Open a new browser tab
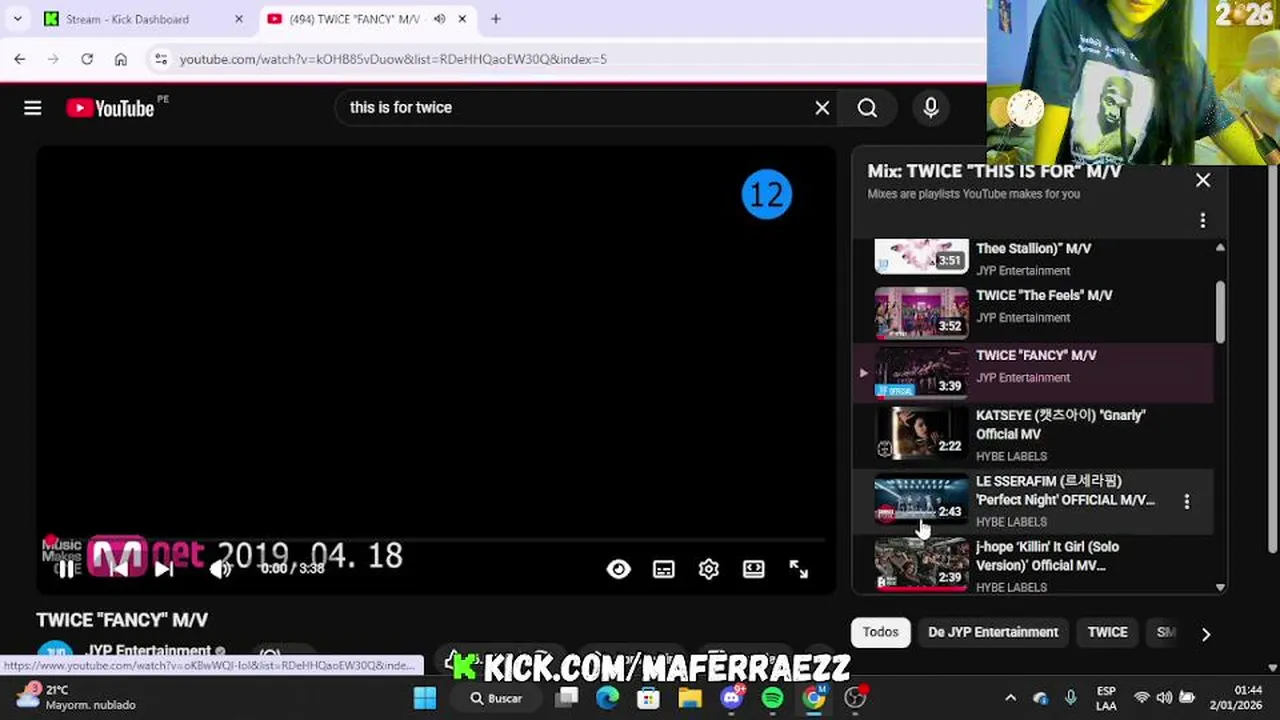1280x720 pixels. point(495,19)
